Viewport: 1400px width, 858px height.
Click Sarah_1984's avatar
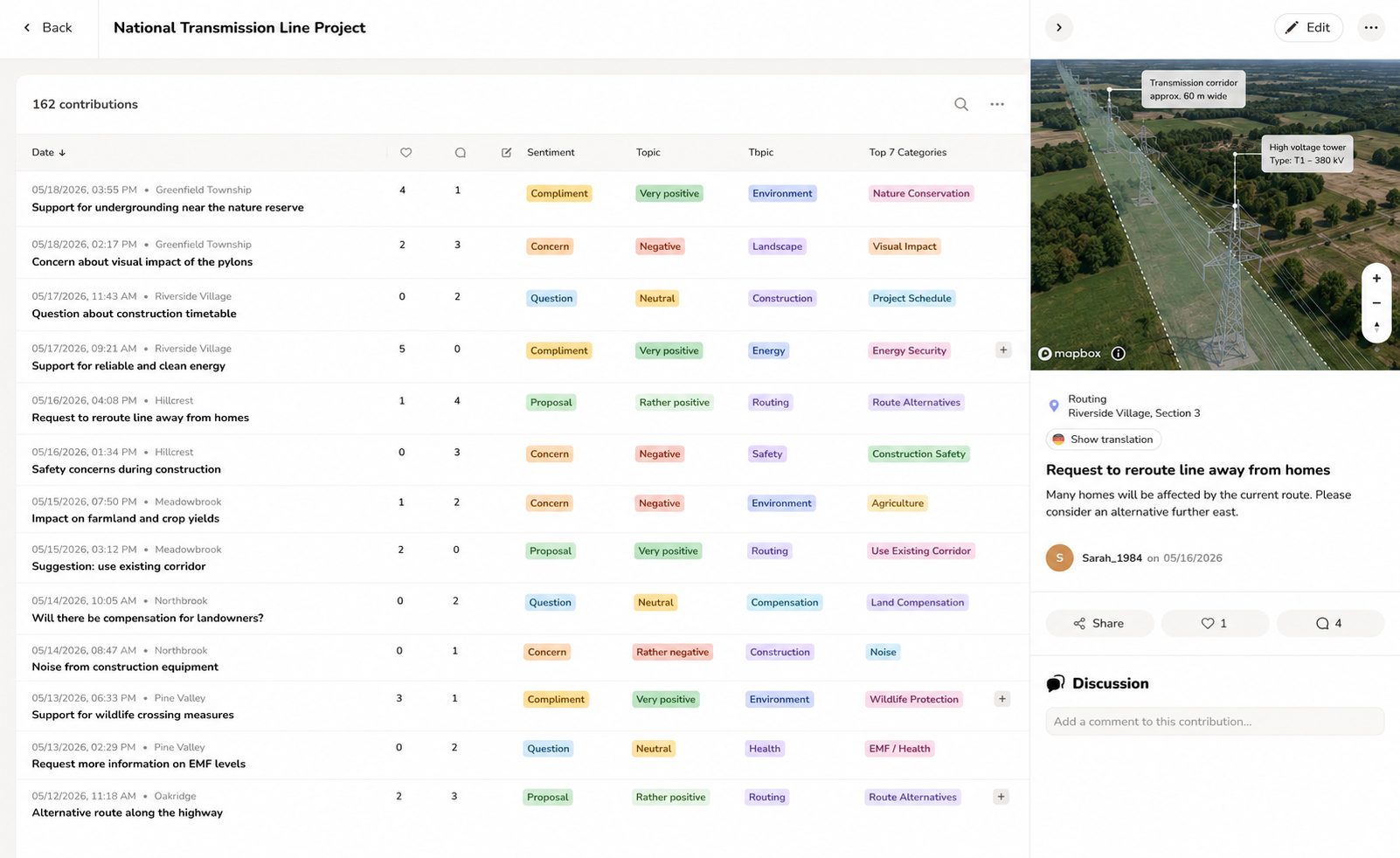pyautogui.click(x=1060, y=557)
